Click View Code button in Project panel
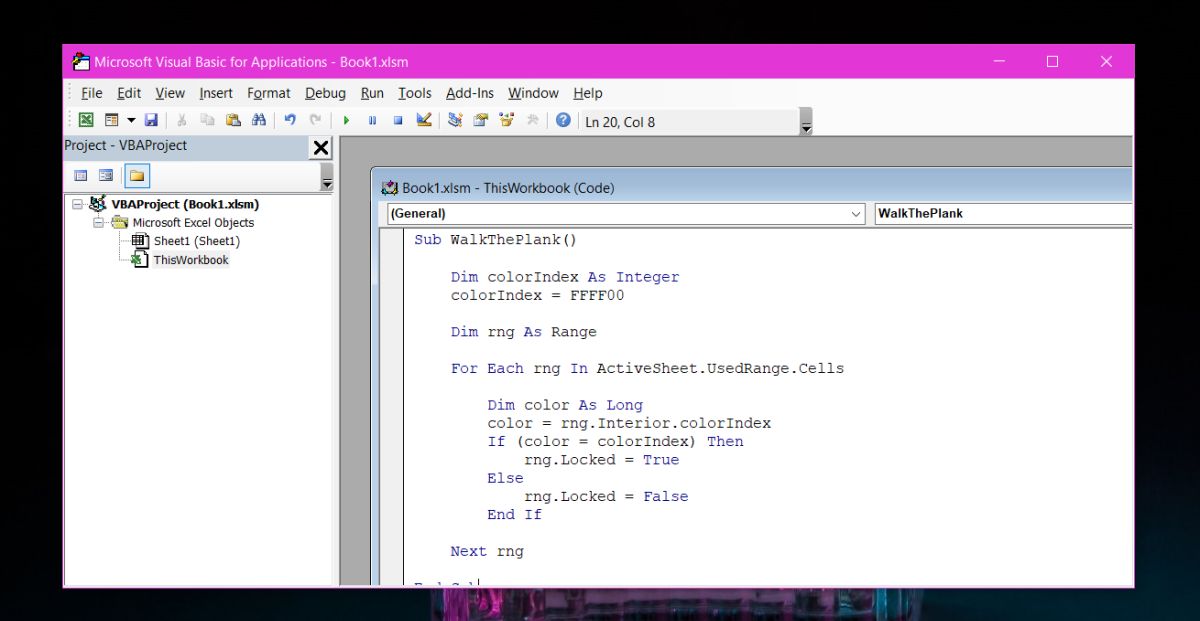 81,176
